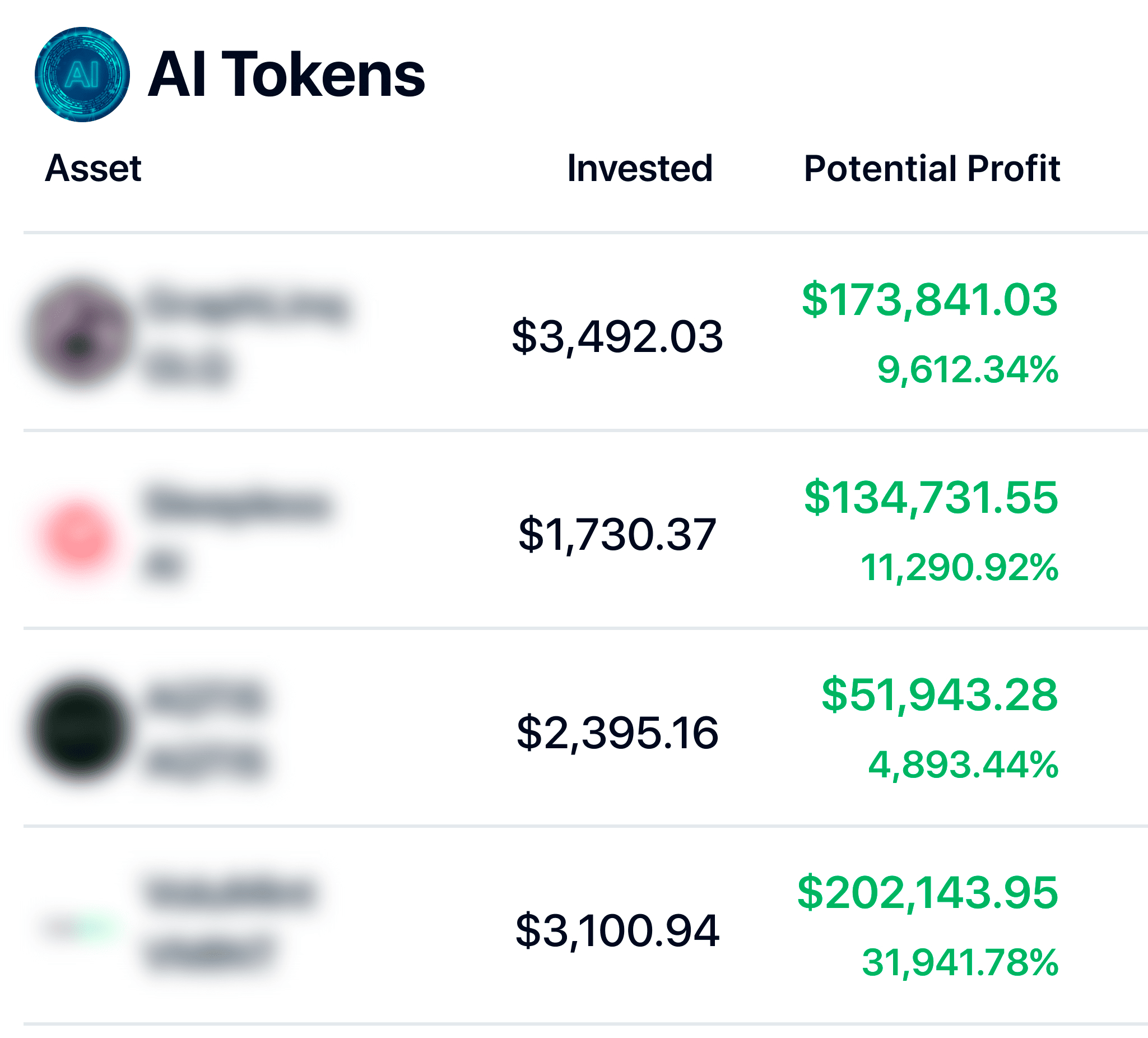Viewport: 1148px width, 1038px height.
Task: Click the $173,841.03 potential profit value
Action: (929, 299)
